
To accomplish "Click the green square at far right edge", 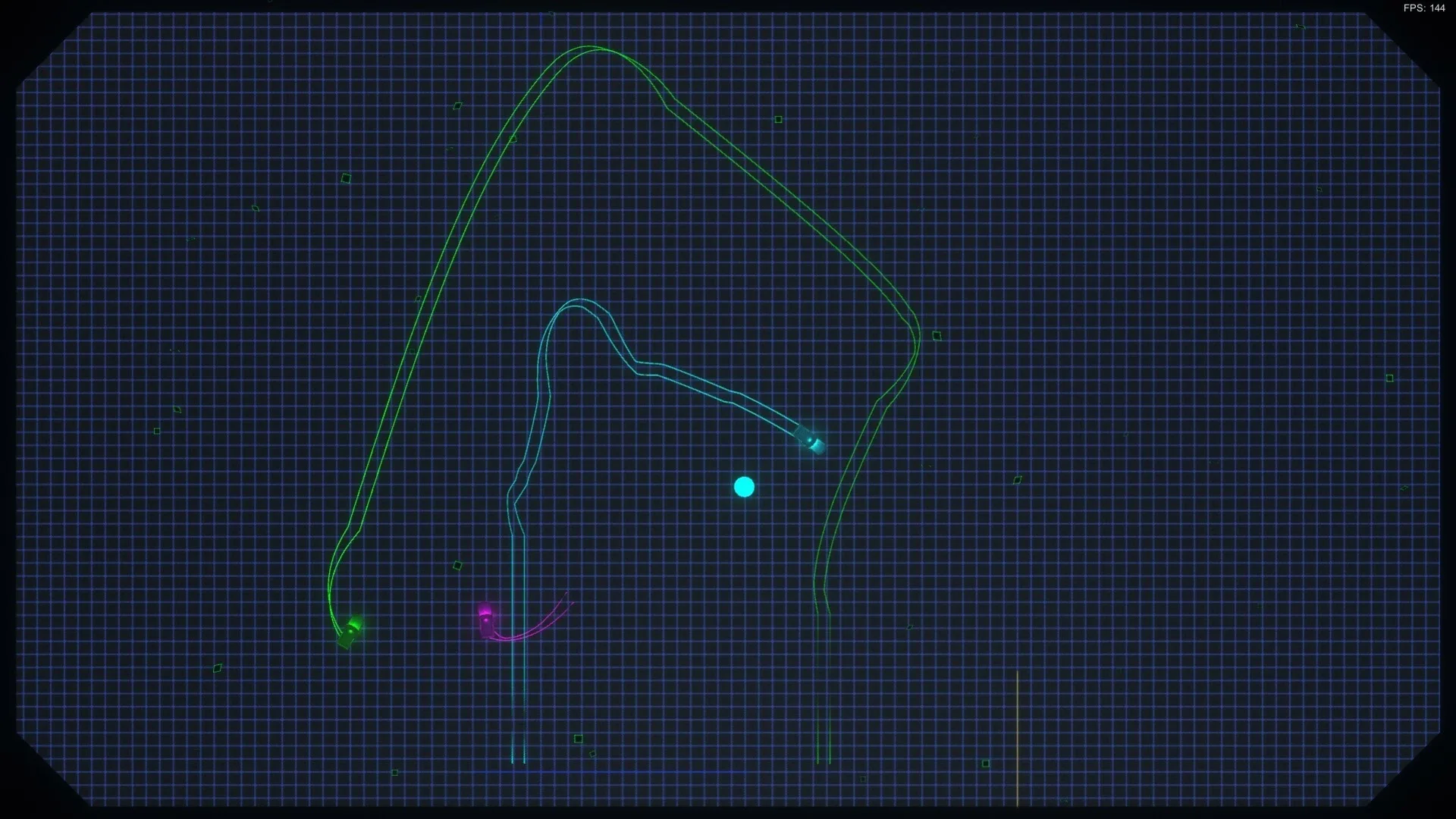I will click(1389, 378).
